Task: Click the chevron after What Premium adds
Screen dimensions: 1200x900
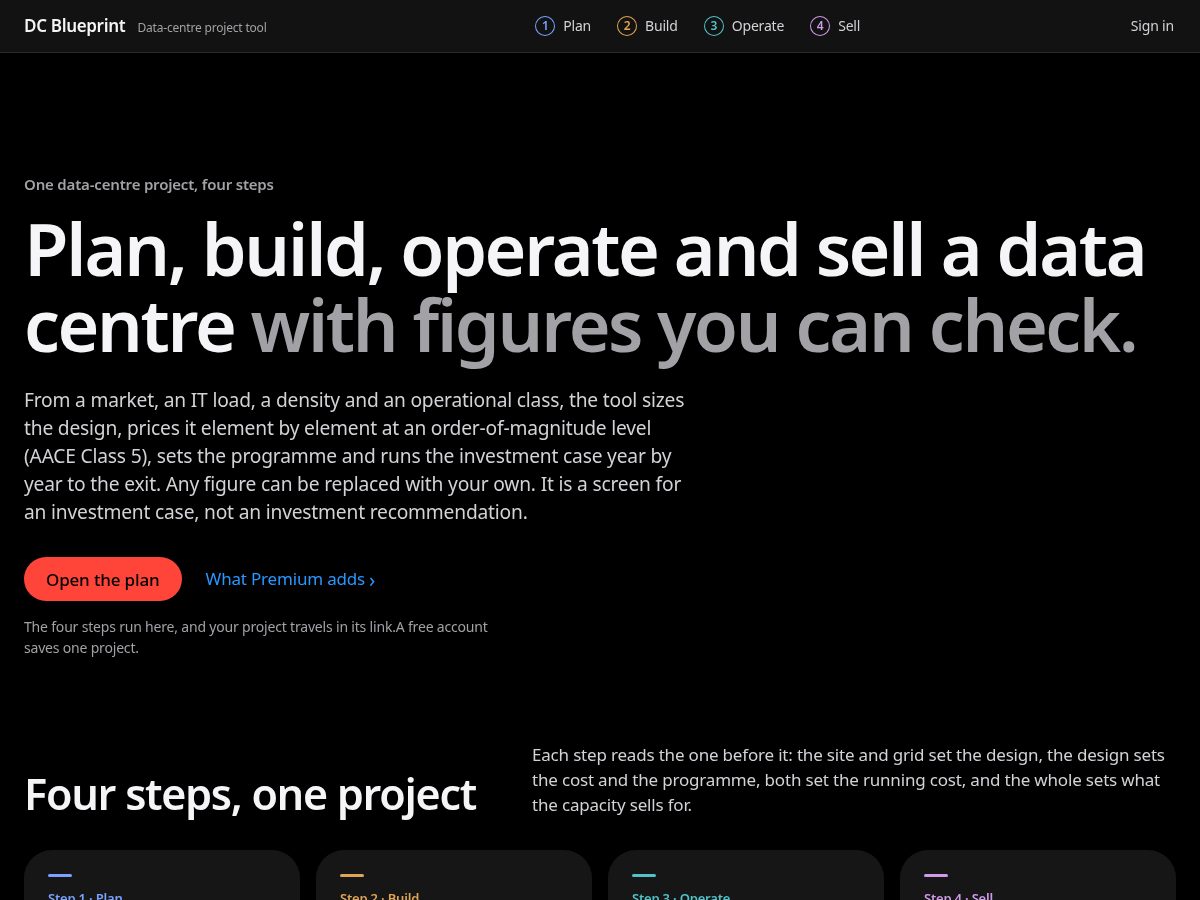Action: click(372, 581)
